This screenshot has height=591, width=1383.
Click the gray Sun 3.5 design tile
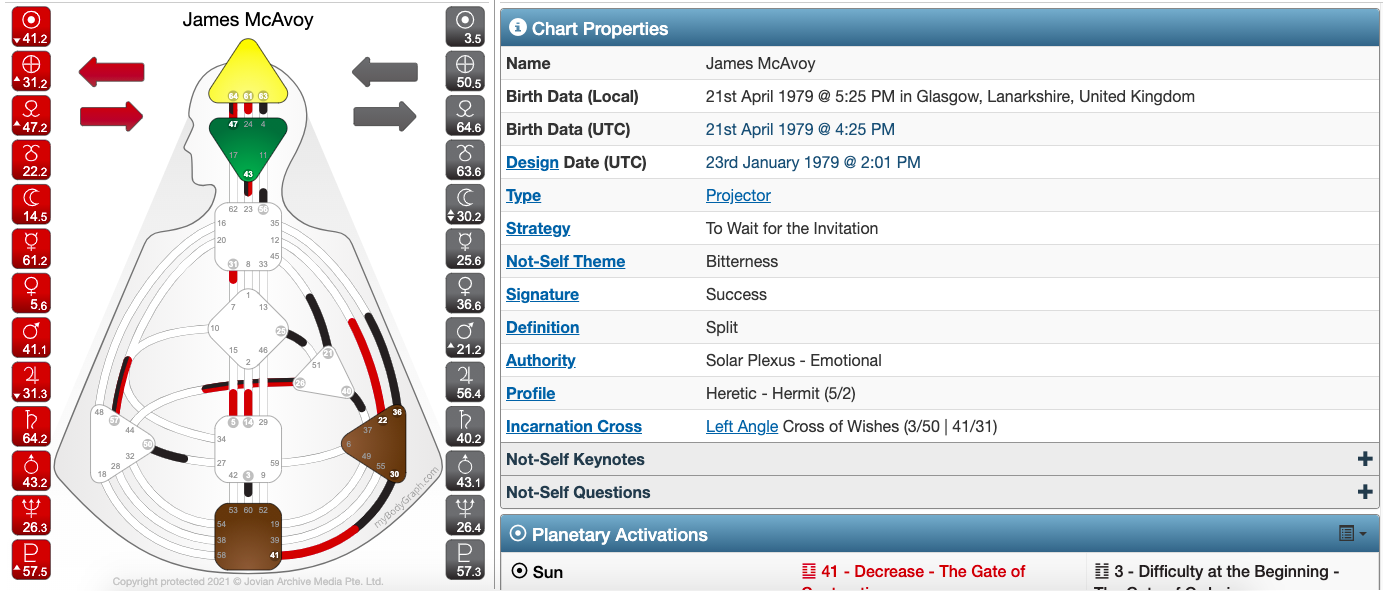[464, 26]
